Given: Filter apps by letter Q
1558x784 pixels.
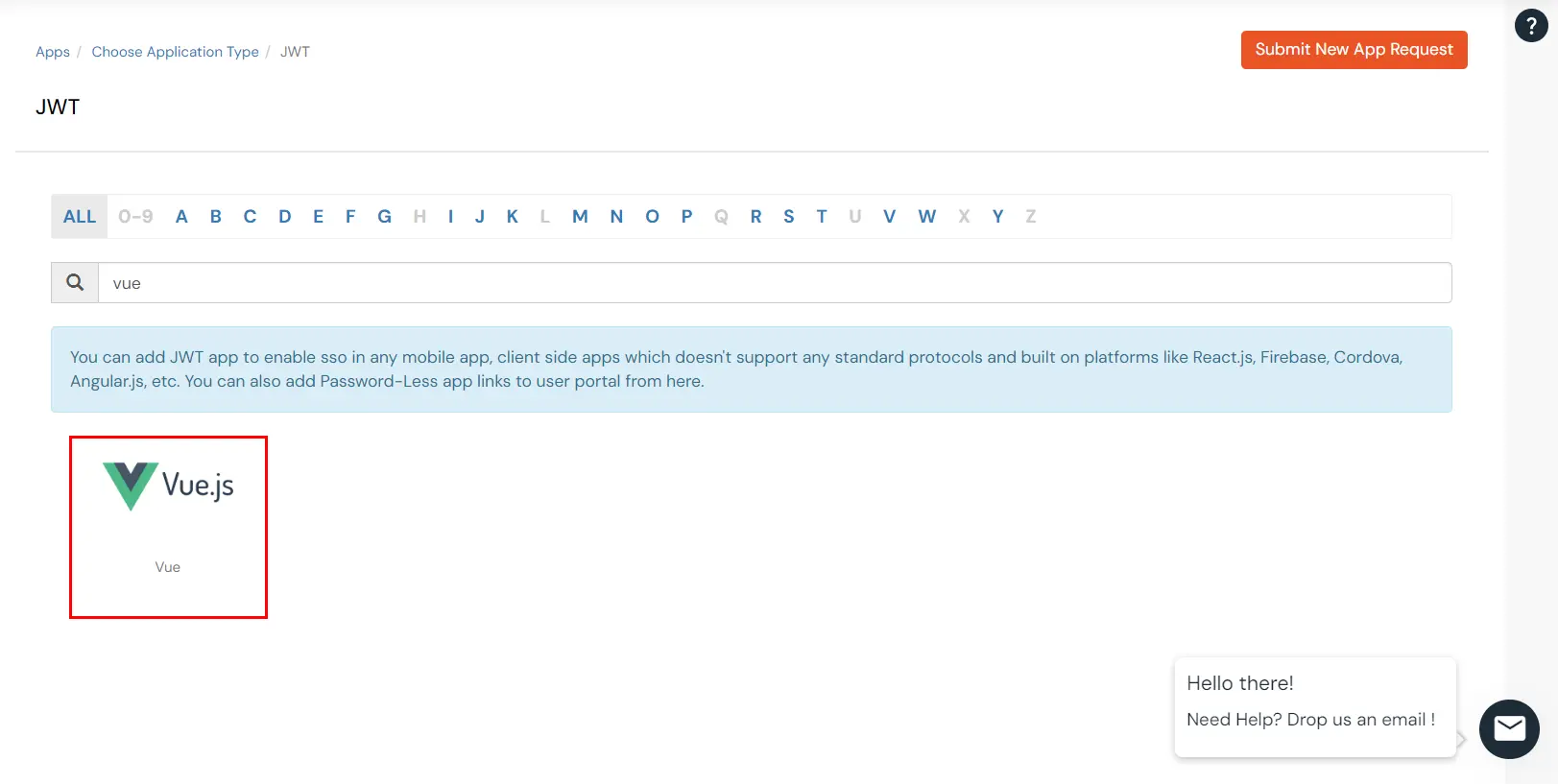Looking at the screenshot, I should coord(721,217).
